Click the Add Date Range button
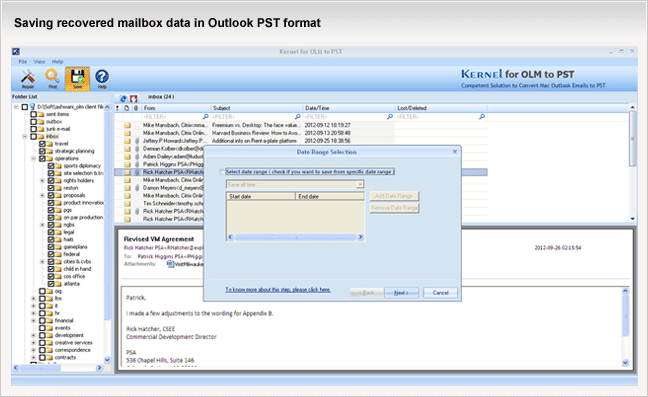Image resolution: width=648 pixels, height=397 pixels. (x=394, y=196)
